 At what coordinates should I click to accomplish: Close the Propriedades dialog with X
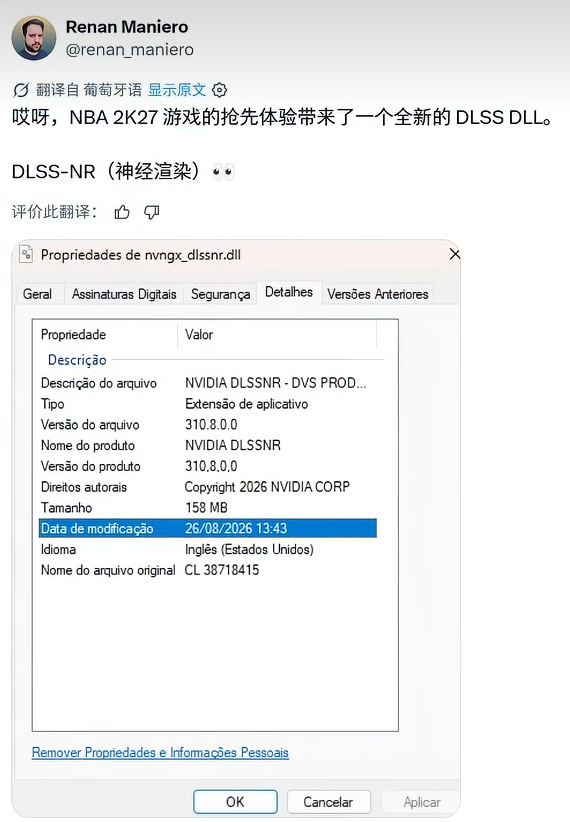coord(454,254)
